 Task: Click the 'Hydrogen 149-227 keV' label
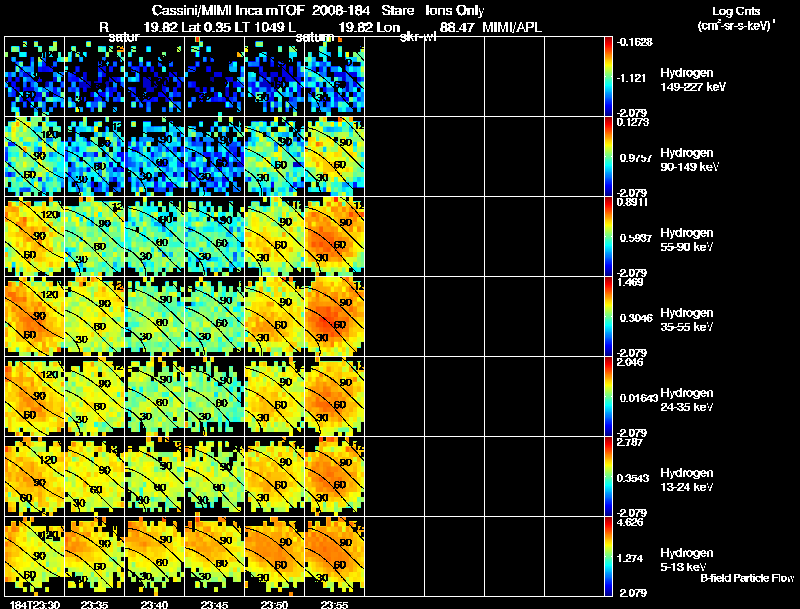pos(692,80)
